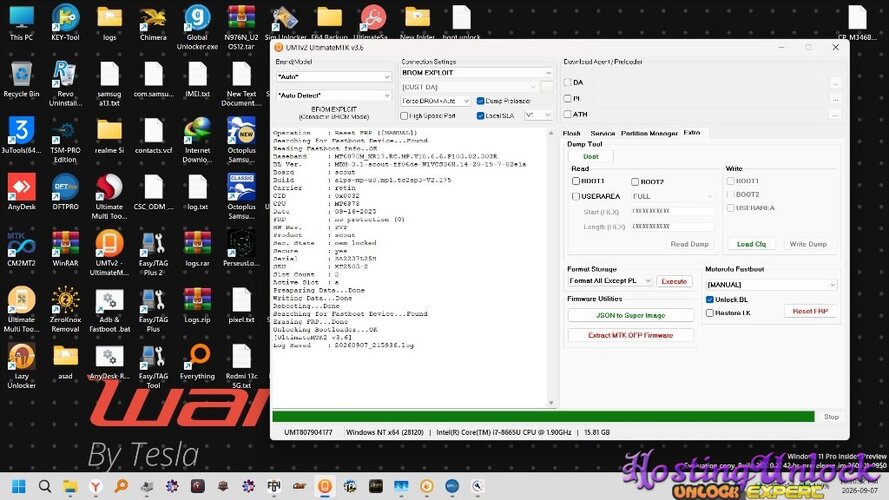Enable the PL checkbox

(568, 98)
